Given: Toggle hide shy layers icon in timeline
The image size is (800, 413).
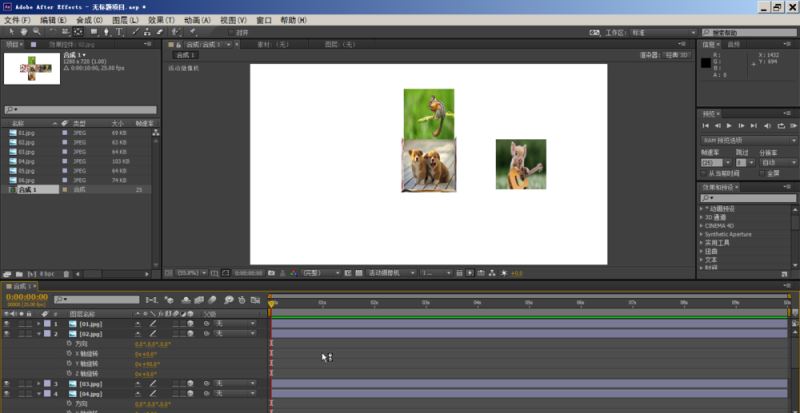Looking at the screenshot, I should (x=186, y=300).
